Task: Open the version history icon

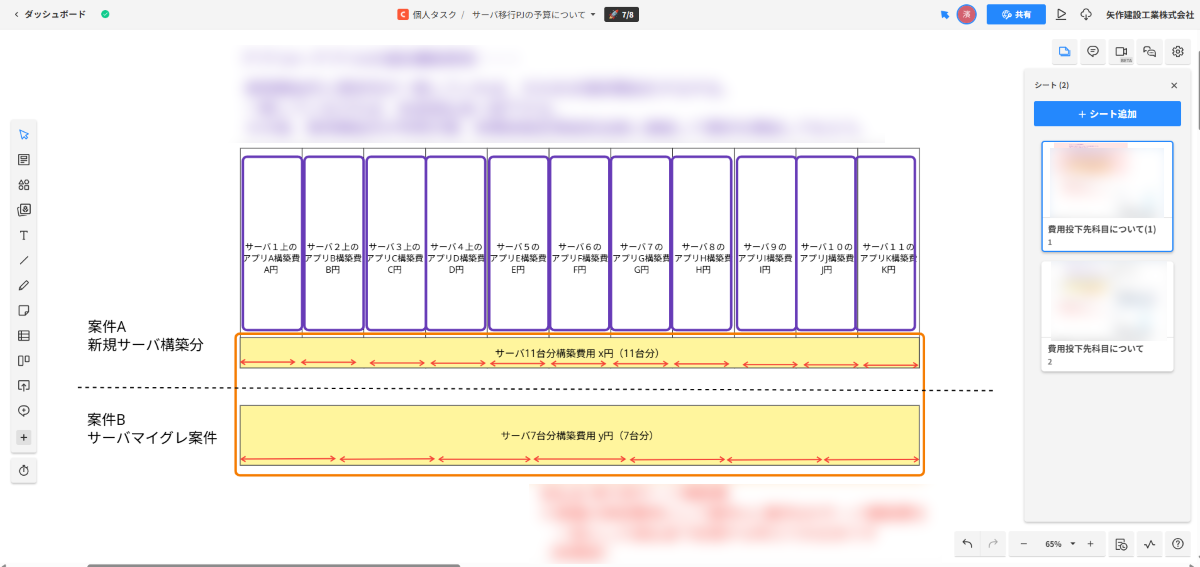Action: [x=1122, y=544]
